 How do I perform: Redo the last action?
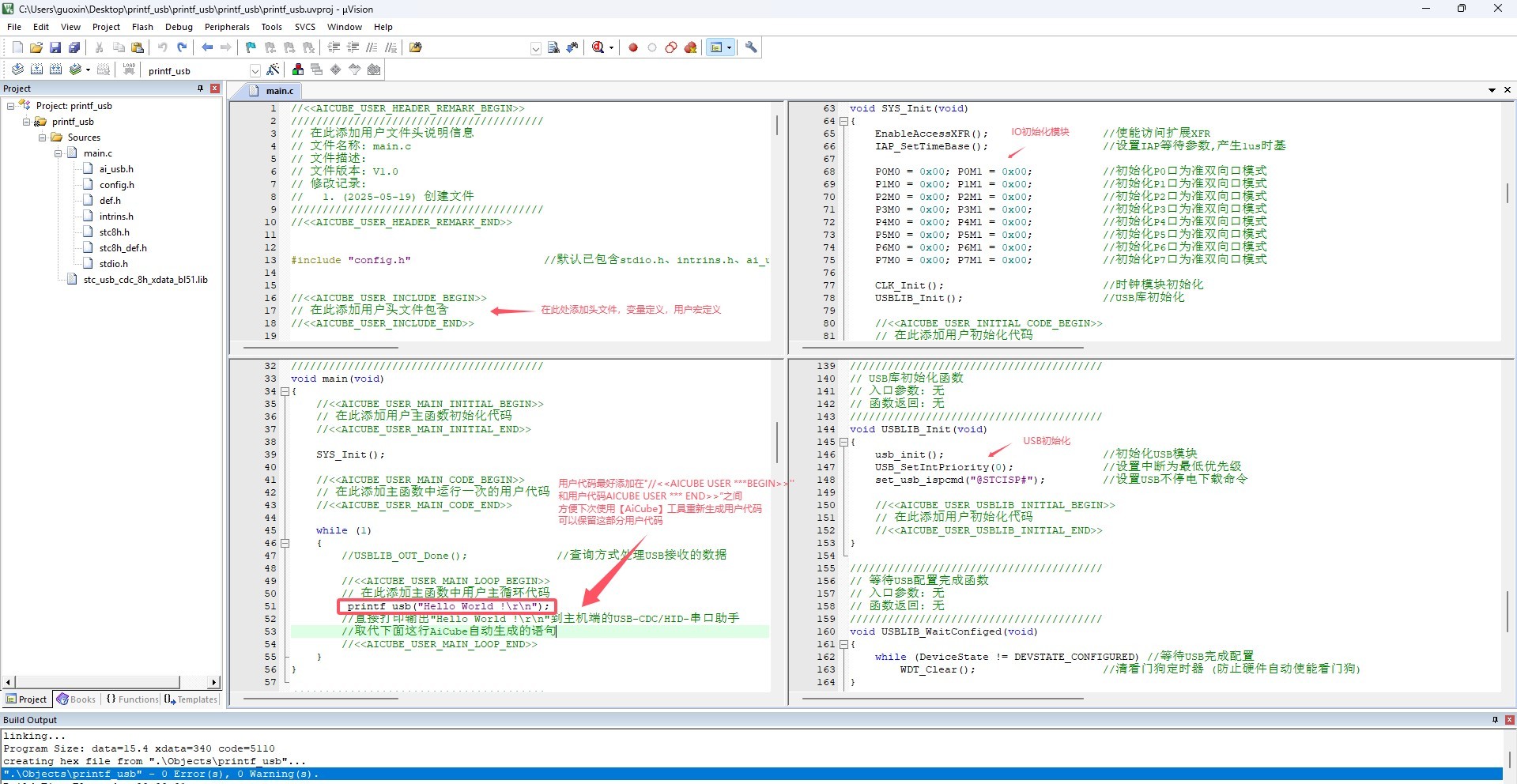click(x=182, y=47)
